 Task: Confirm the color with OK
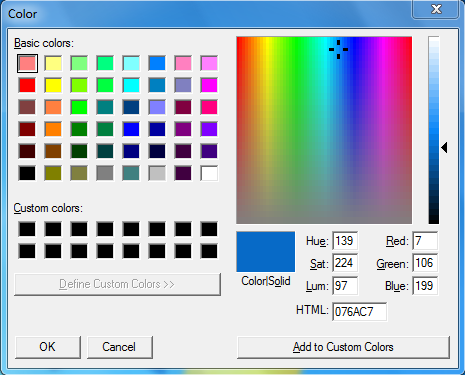[48, 347]
